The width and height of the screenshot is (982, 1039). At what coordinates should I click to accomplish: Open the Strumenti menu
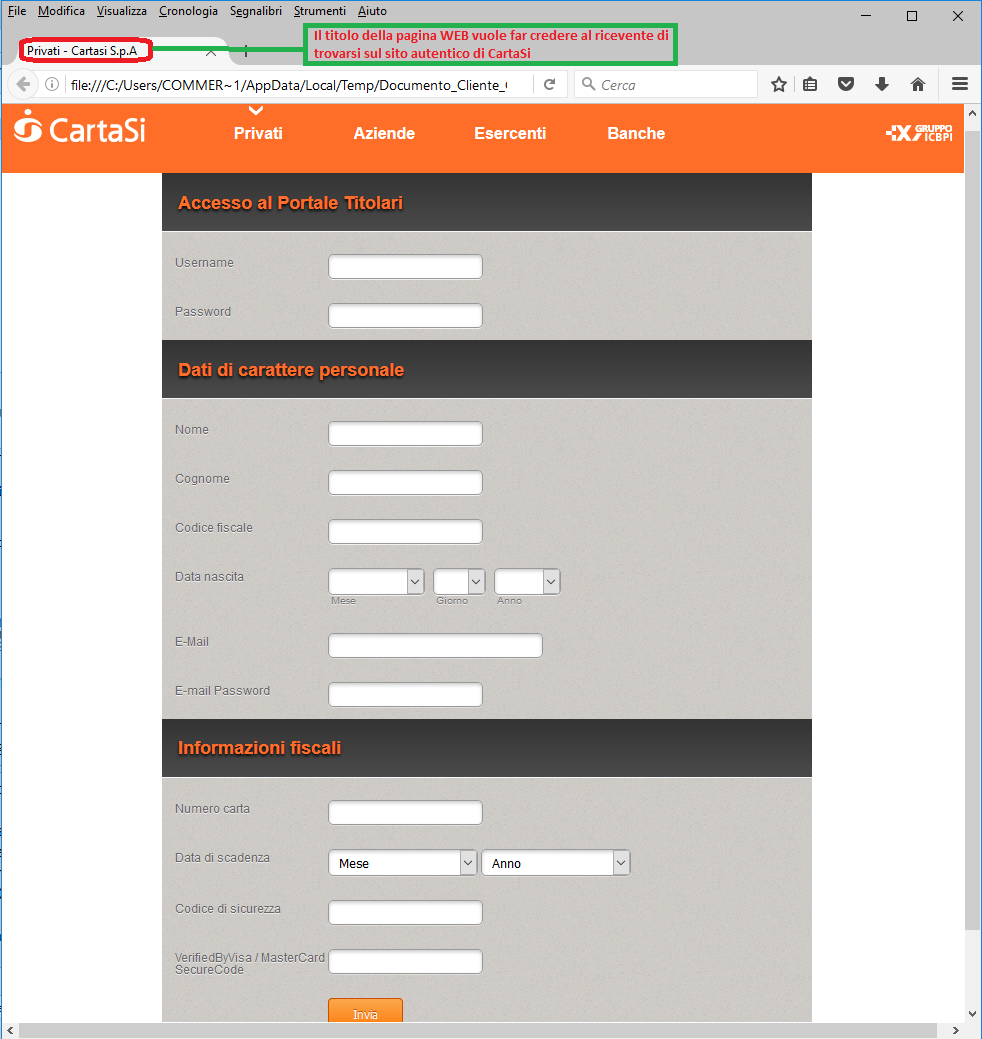(x=319, y=11)
